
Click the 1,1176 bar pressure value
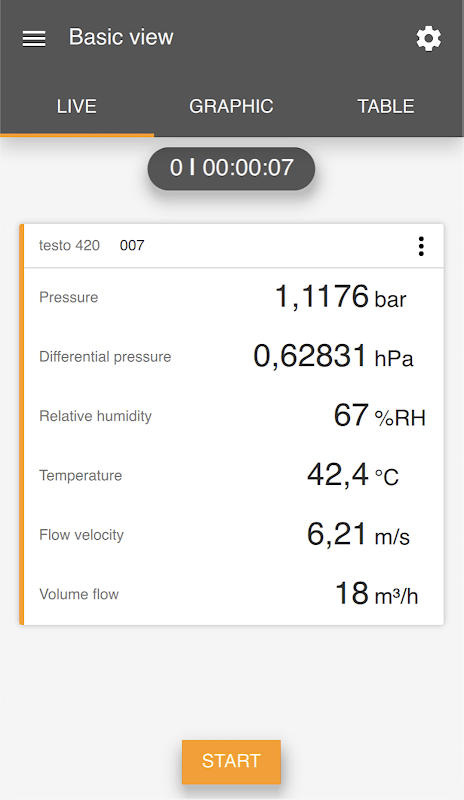pyautogui.click(x=340, y=296)
